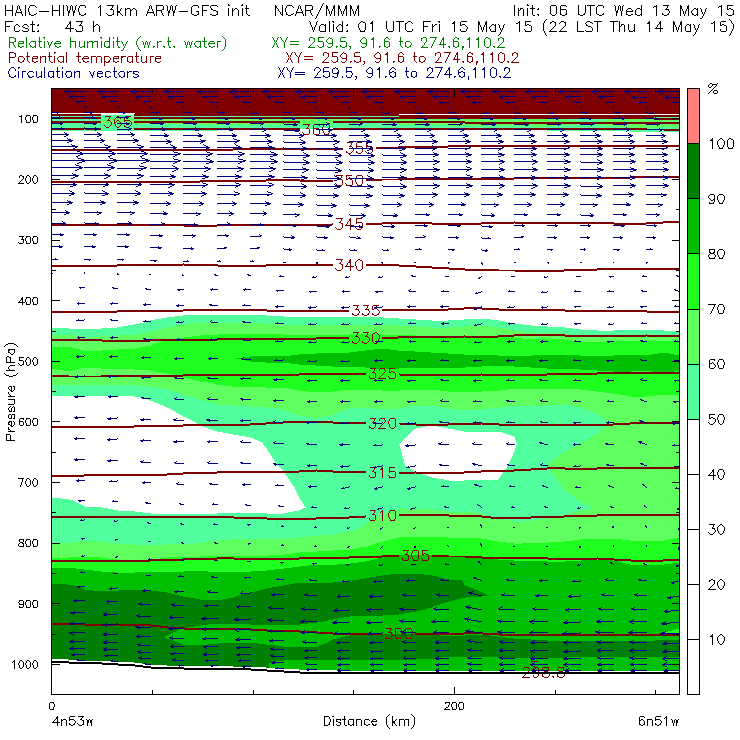The height and width of the screenshot is (740, 740).
Task: Click the 70-80% bright green colorbar segment
Action: 693,281
